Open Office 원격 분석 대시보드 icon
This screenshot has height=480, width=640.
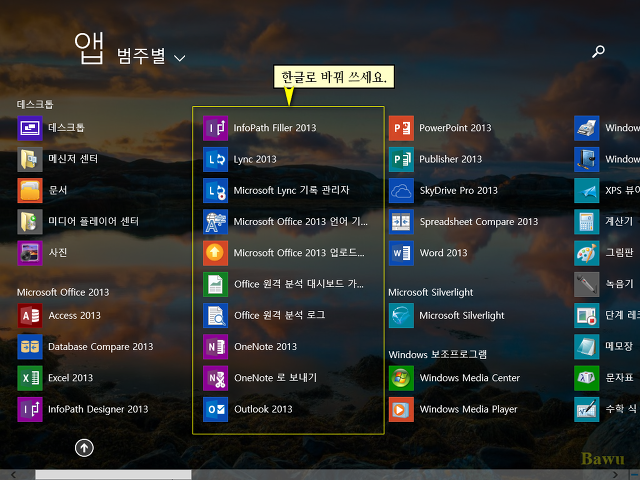coord(216,284)
